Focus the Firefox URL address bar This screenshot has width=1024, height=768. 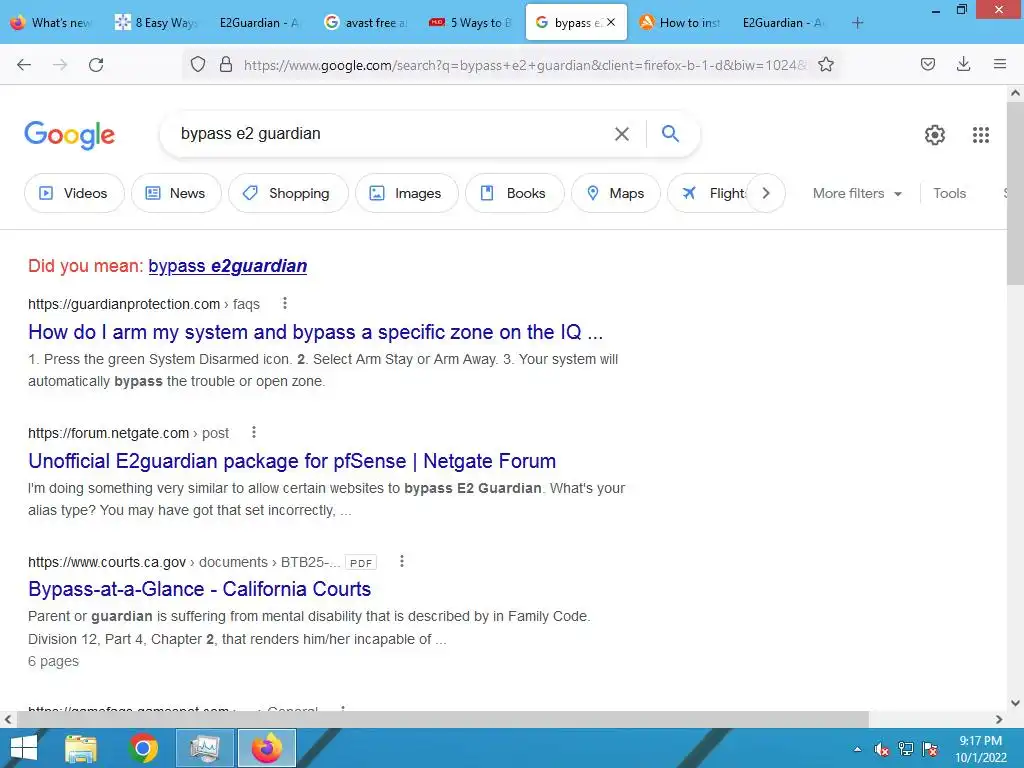(x=522, y=65)
